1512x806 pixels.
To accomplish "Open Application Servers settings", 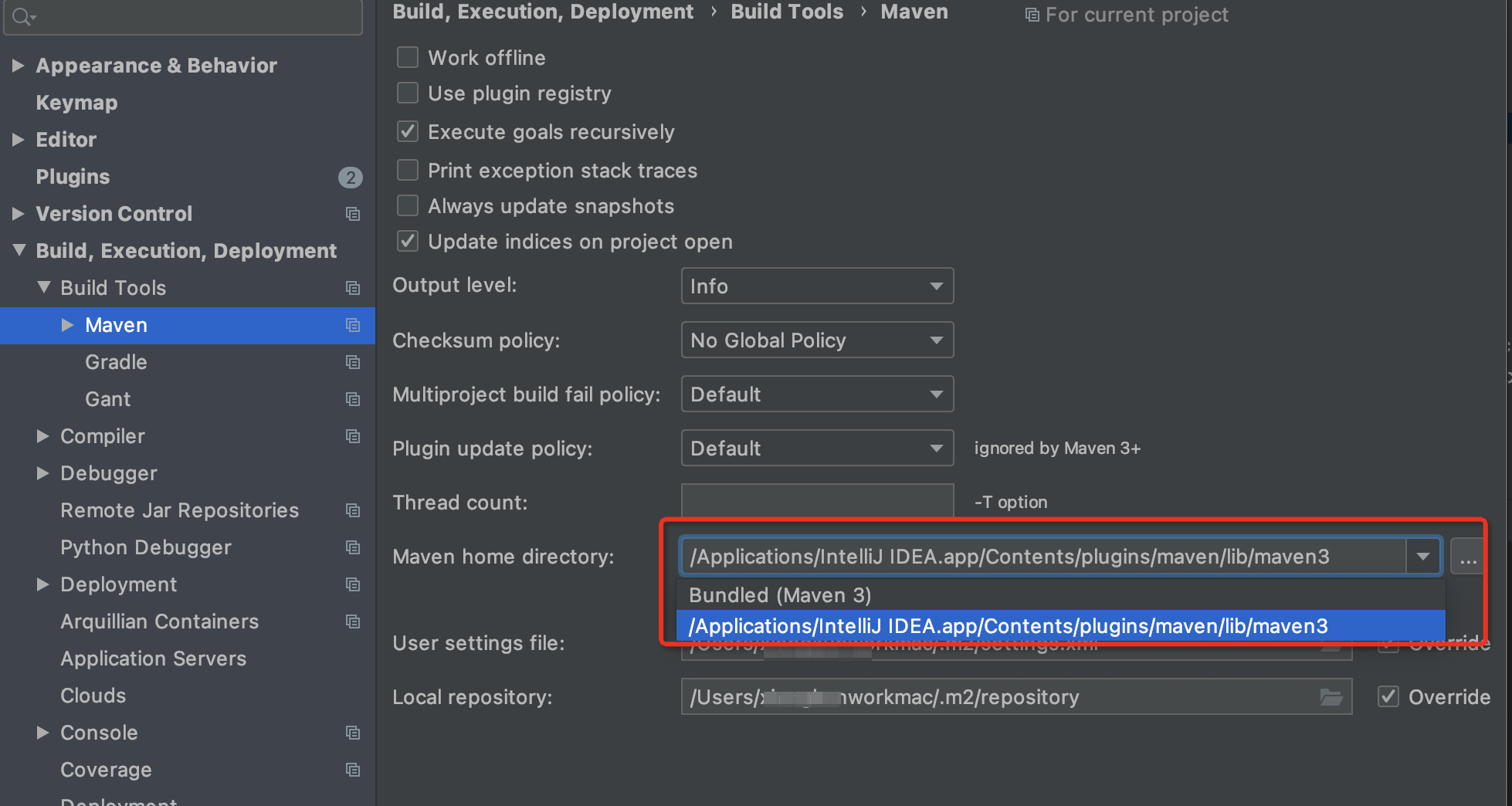I will click(x=153, y=659).
